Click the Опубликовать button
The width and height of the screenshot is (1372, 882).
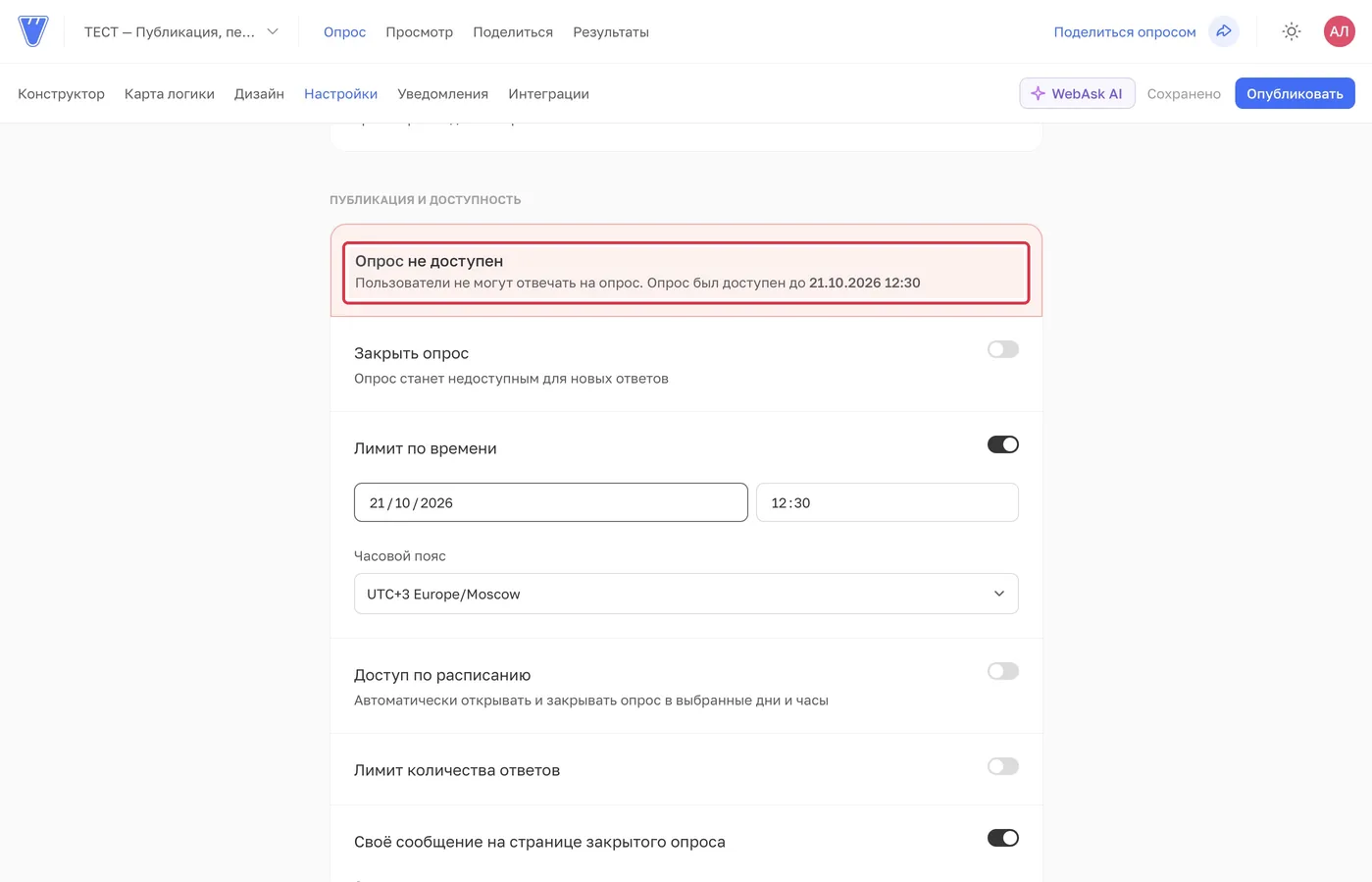pos(1295,93)
